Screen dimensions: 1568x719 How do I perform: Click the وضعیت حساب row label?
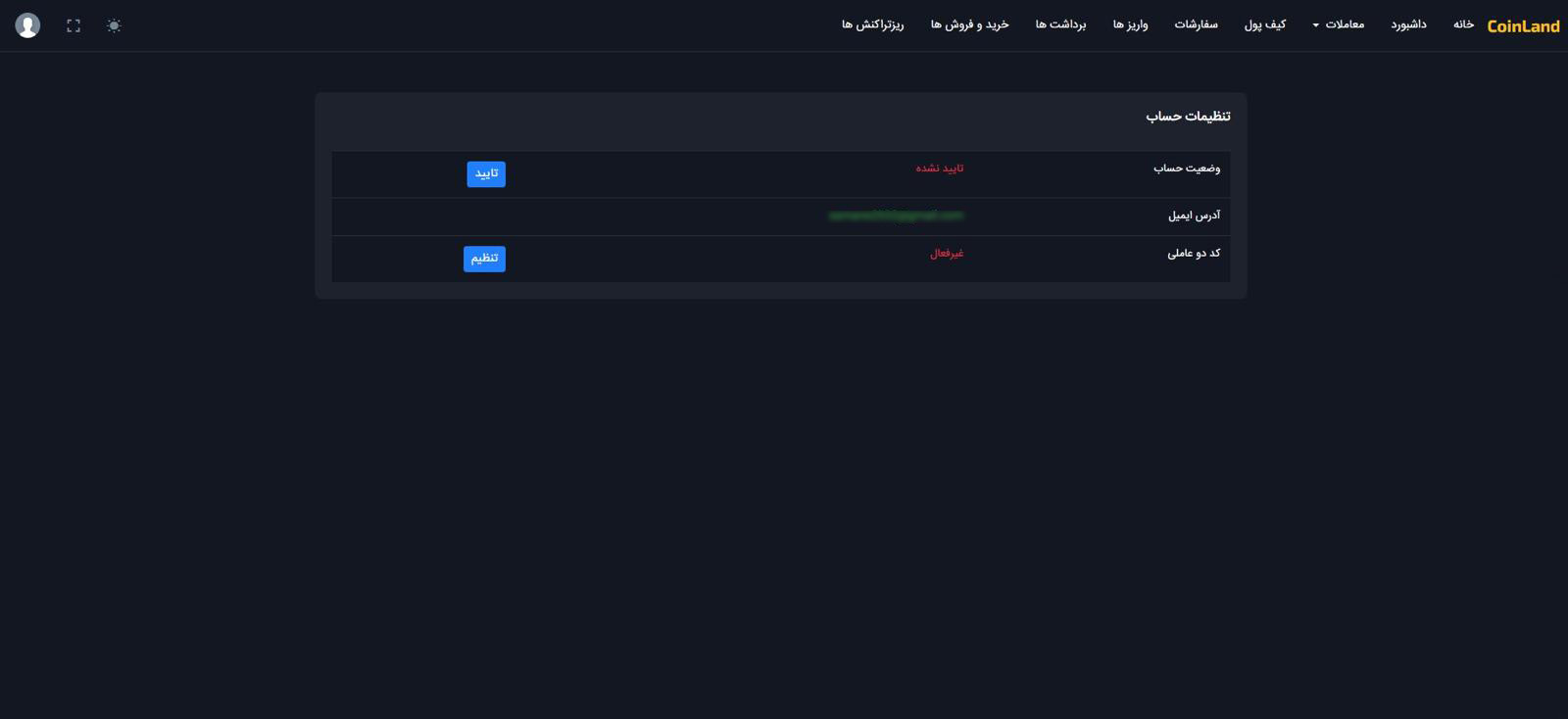pyautogui.click(x=1186, y=168)
